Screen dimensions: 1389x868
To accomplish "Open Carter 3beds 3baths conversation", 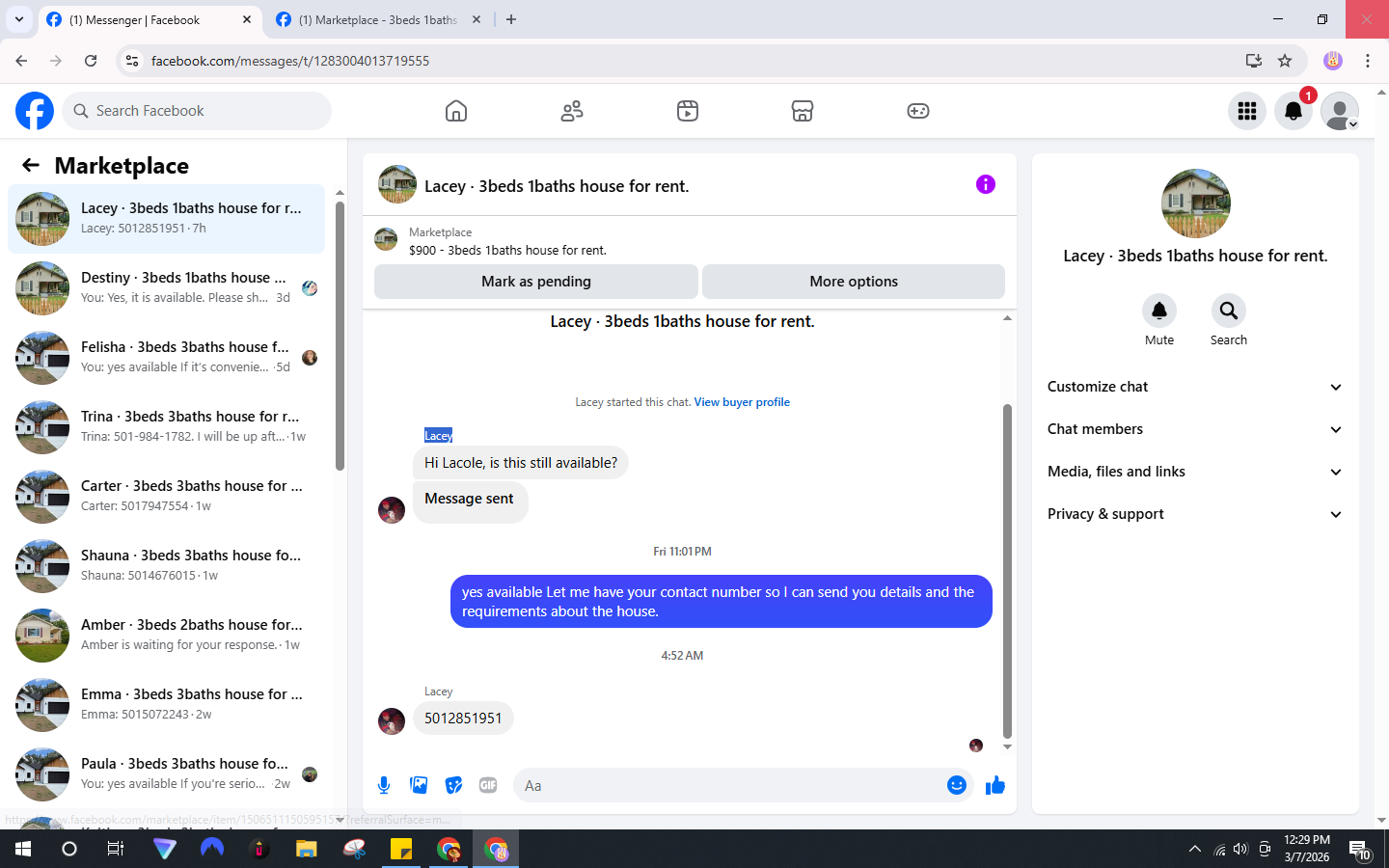I will (x=166, y=496).
